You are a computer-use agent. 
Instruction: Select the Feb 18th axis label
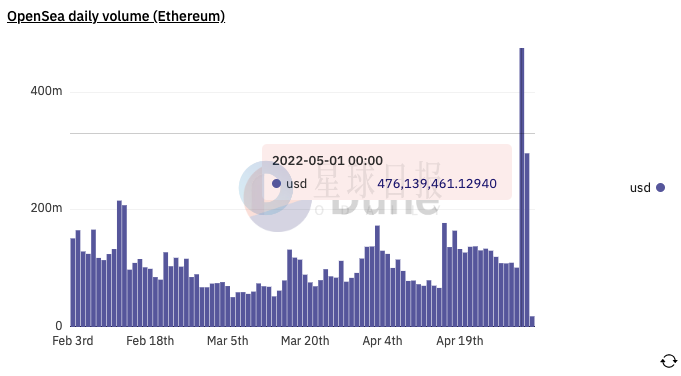click(150, 341)
